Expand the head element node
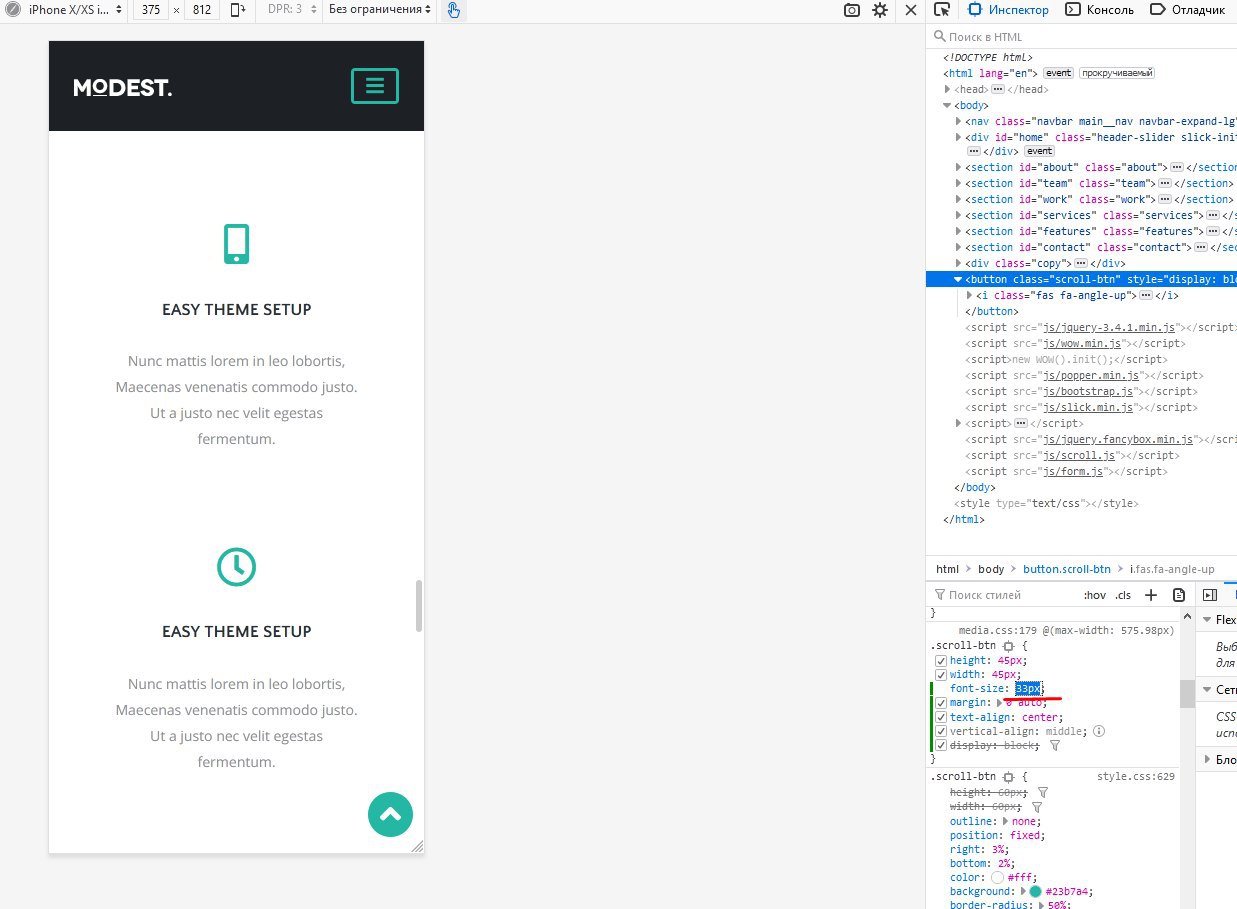This screenshot has height=909, width=1237. (x=948, y=89)
